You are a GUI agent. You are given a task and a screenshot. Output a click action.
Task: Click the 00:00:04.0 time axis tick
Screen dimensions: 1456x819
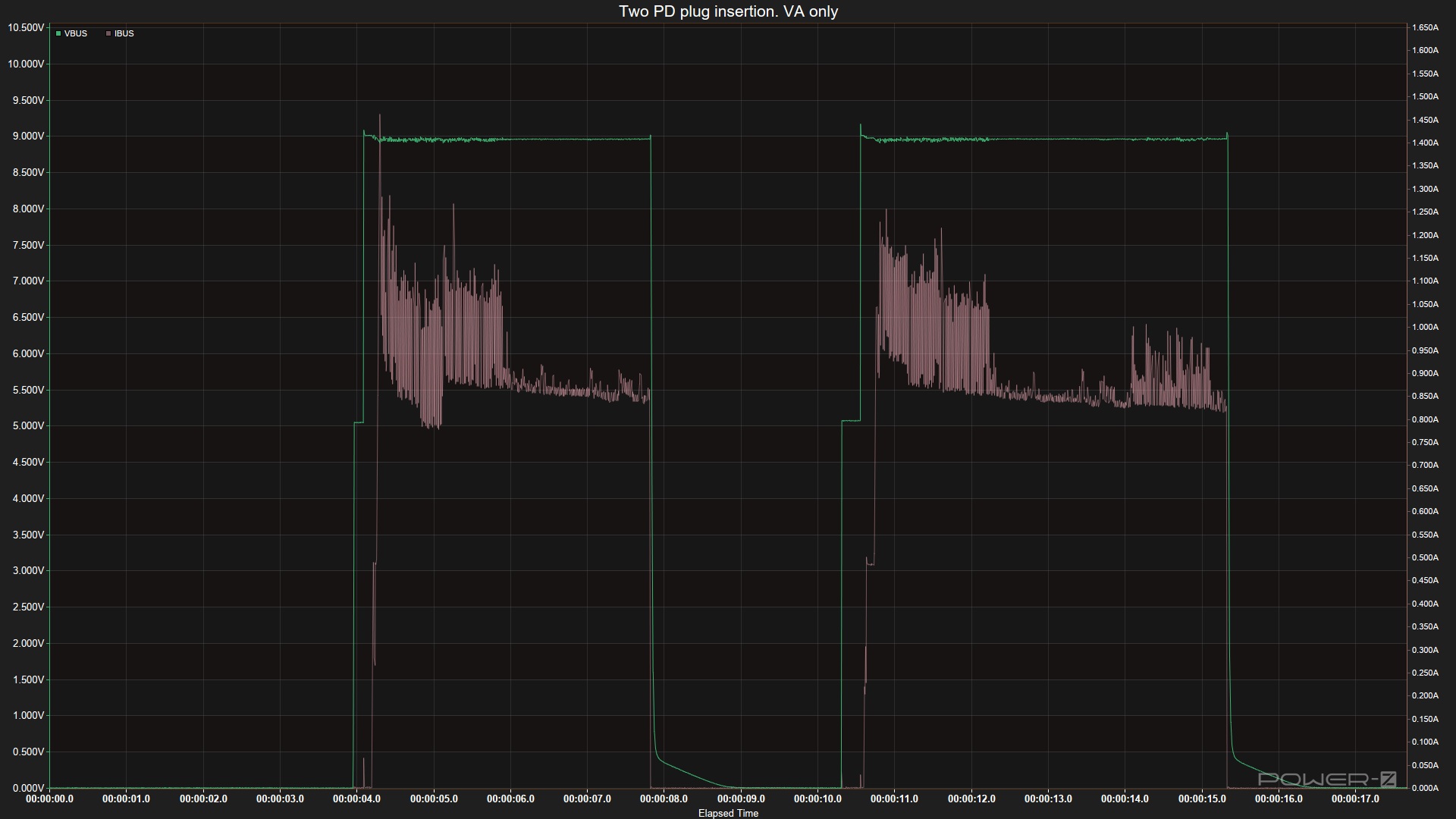(x=356, y=799)
